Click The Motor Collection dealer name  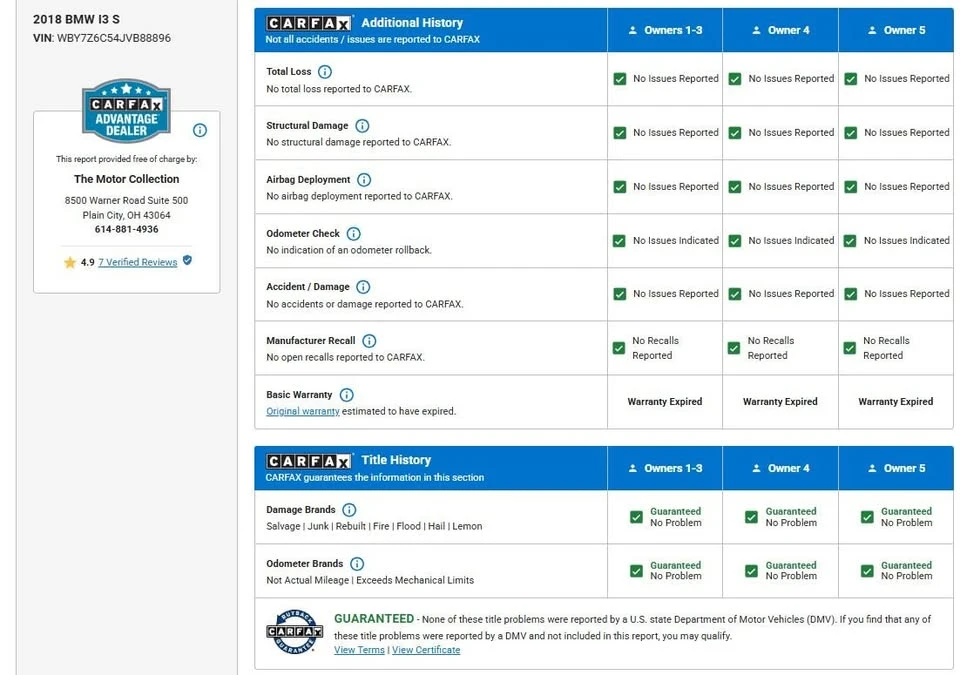[x=127, y=179]
